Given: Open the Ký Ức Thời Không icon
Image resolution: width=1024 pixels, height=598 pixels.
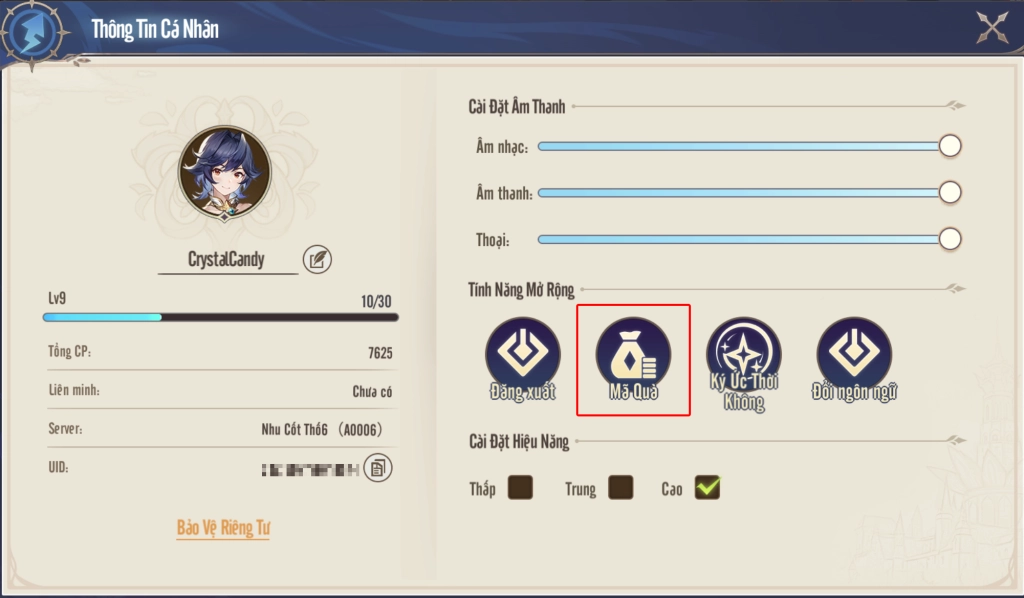Looking at the screenshot, I should click(744, 363).
